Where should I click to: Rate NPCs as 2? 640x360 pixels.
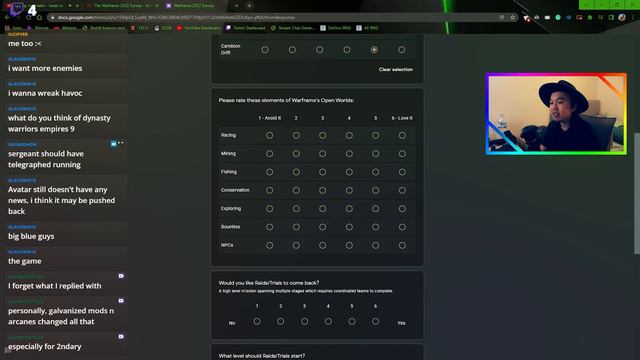coord(296,245)
